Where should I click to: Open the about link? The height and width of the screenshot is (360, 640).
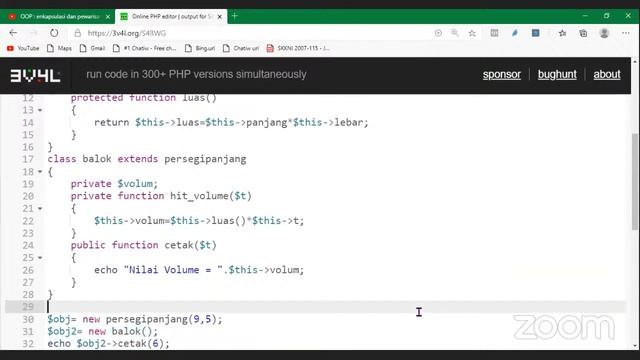(607, 75)
